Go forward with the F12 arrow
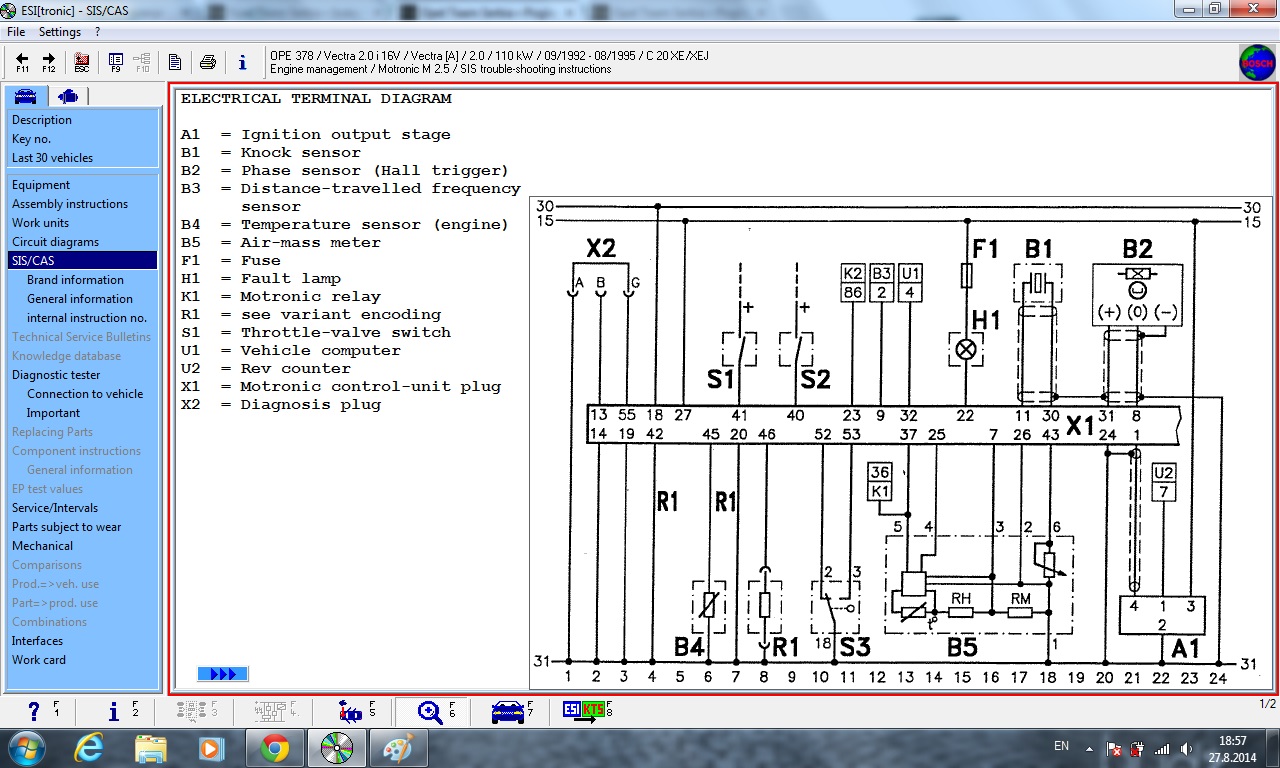1280x768 pixels. pyautogui.click(x=48, y=62)
